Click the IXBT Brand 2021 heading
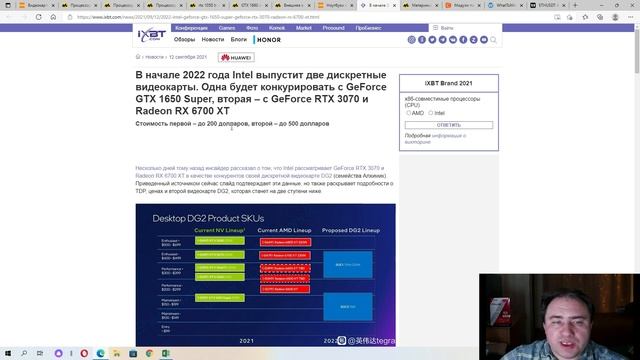This screenshot has height=360, width=640. point(448,83)
